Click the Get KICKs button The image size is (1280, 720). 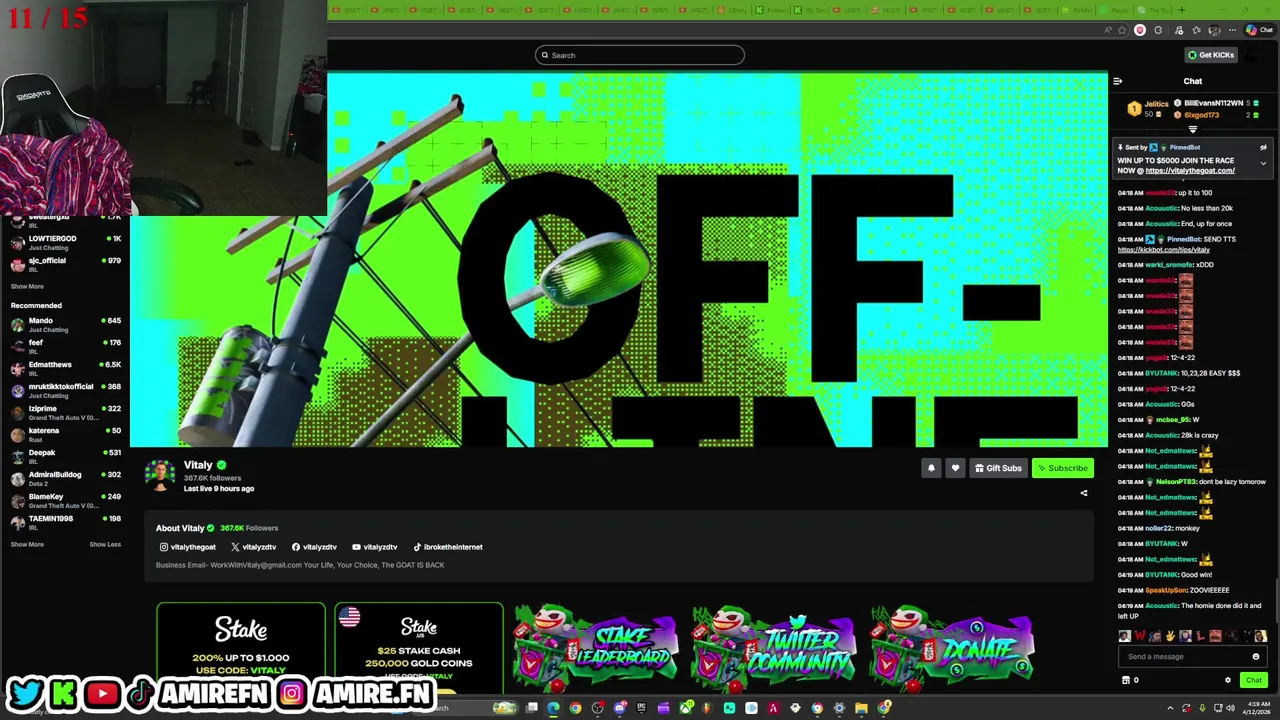coord(1211,55)
